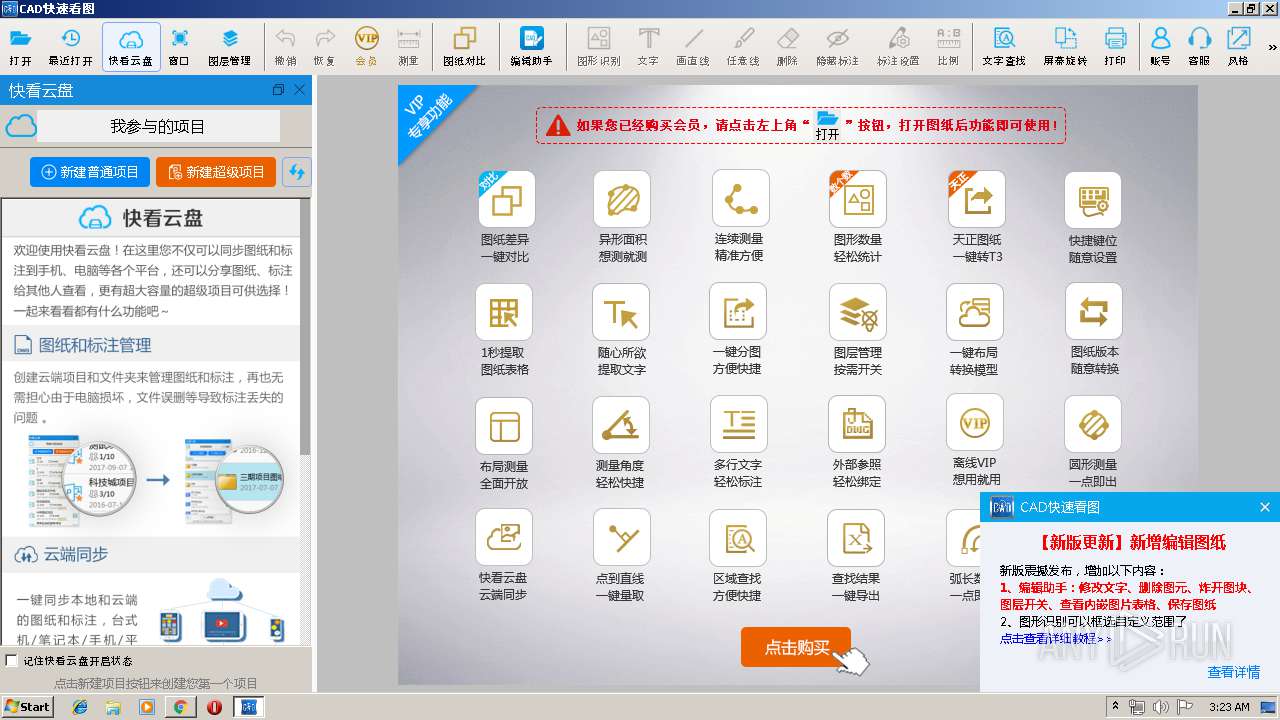Viewport: 1280px width, 720px height.
Task: Open the 账号 account icon
Action: pyautogui.click(x=1160, y=46)
